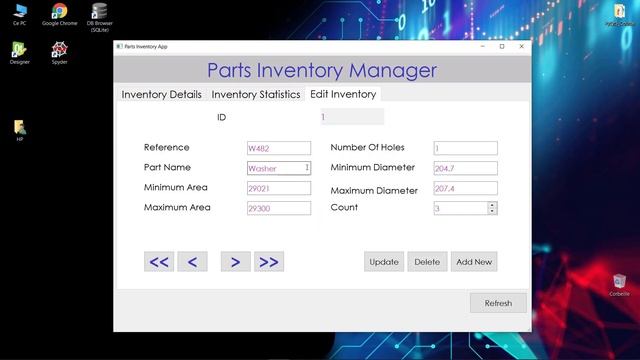
Task: Minimize the Parts Inventory App window
Action: tap(482, 47)
